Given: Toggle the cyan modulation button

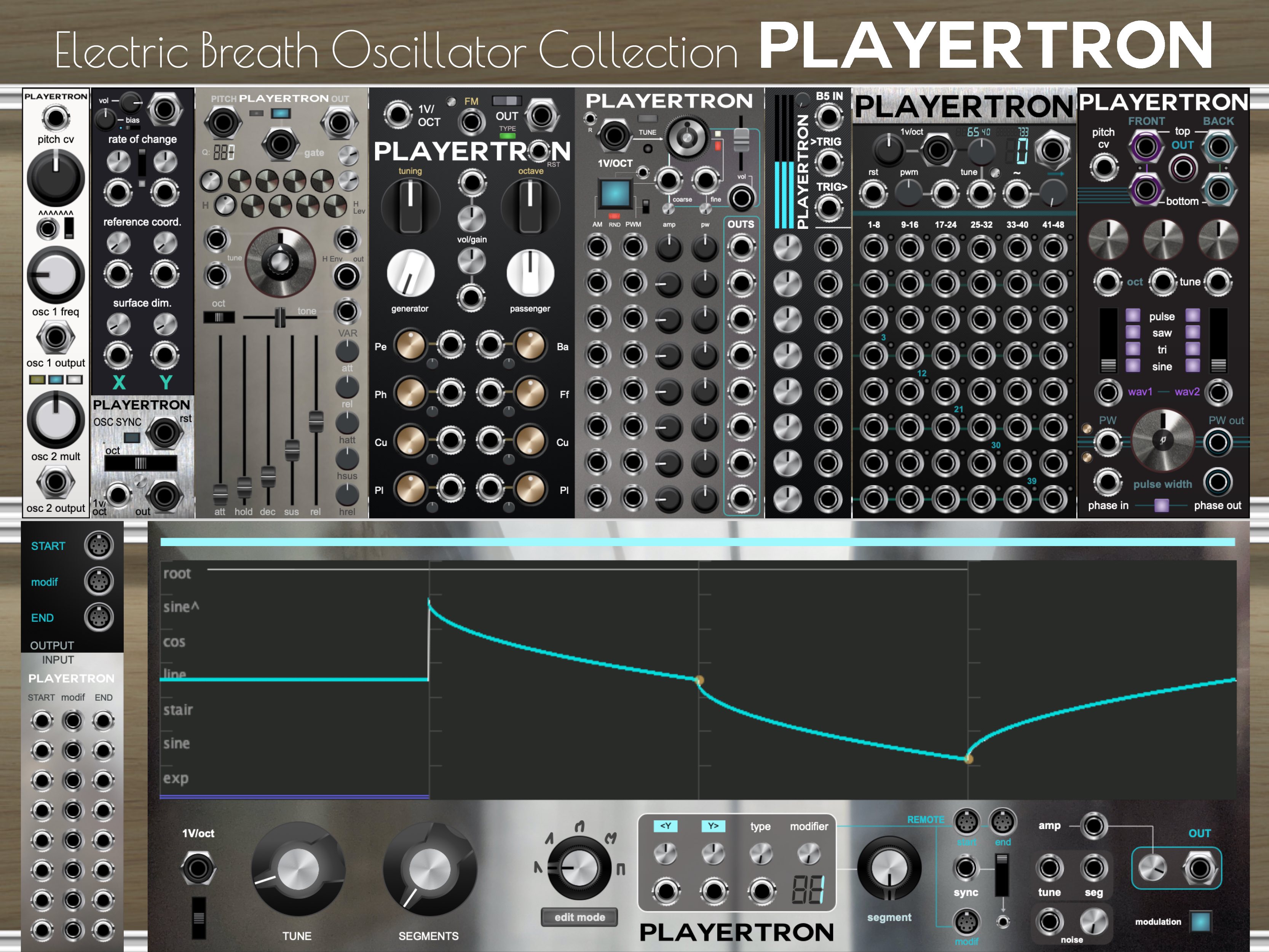Looking at the screenshot, I should click(1200, 922).
